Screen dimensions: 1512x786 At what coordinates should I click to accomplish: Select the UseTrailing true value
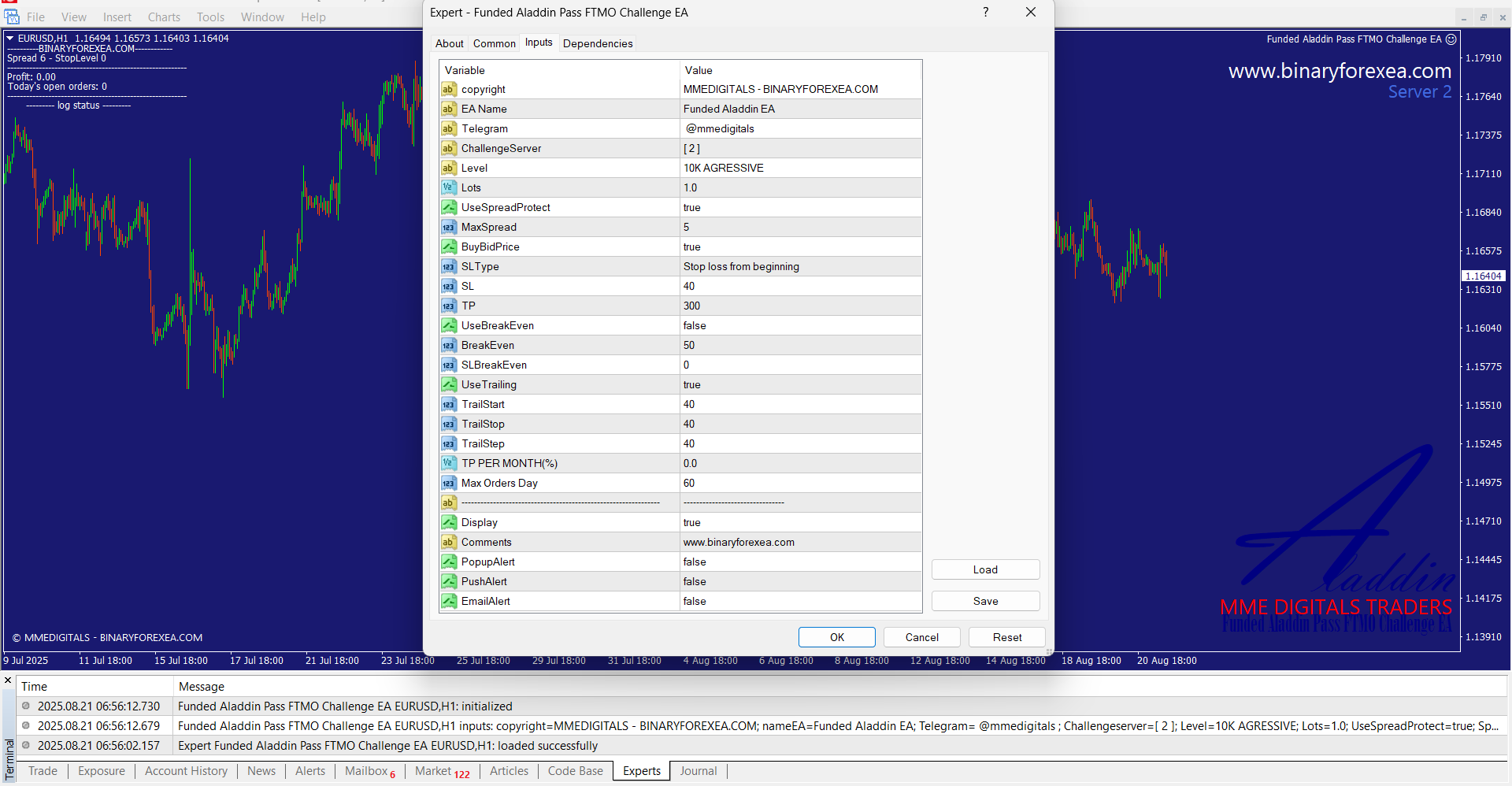801,385
